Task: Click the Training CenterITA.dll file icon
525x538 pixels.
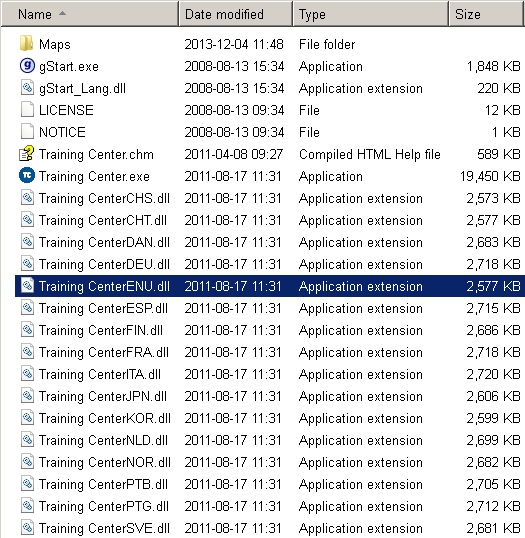Action: pyautogui.click(x=27, y=374)
